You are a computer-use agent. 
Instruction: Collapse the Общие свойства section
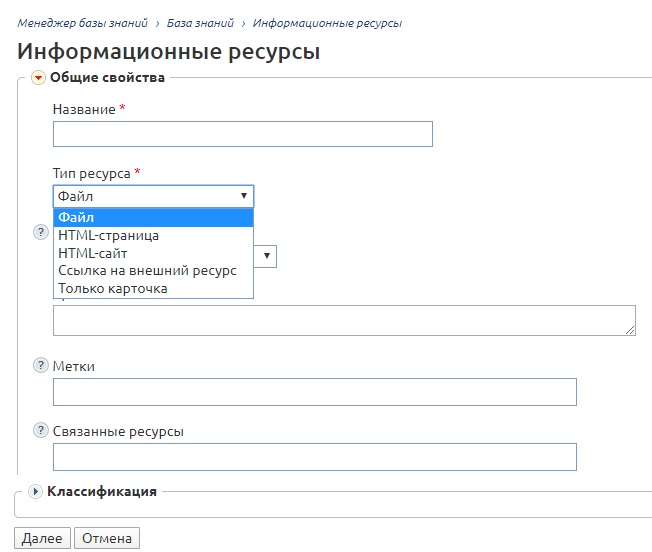tap(38, 77)
